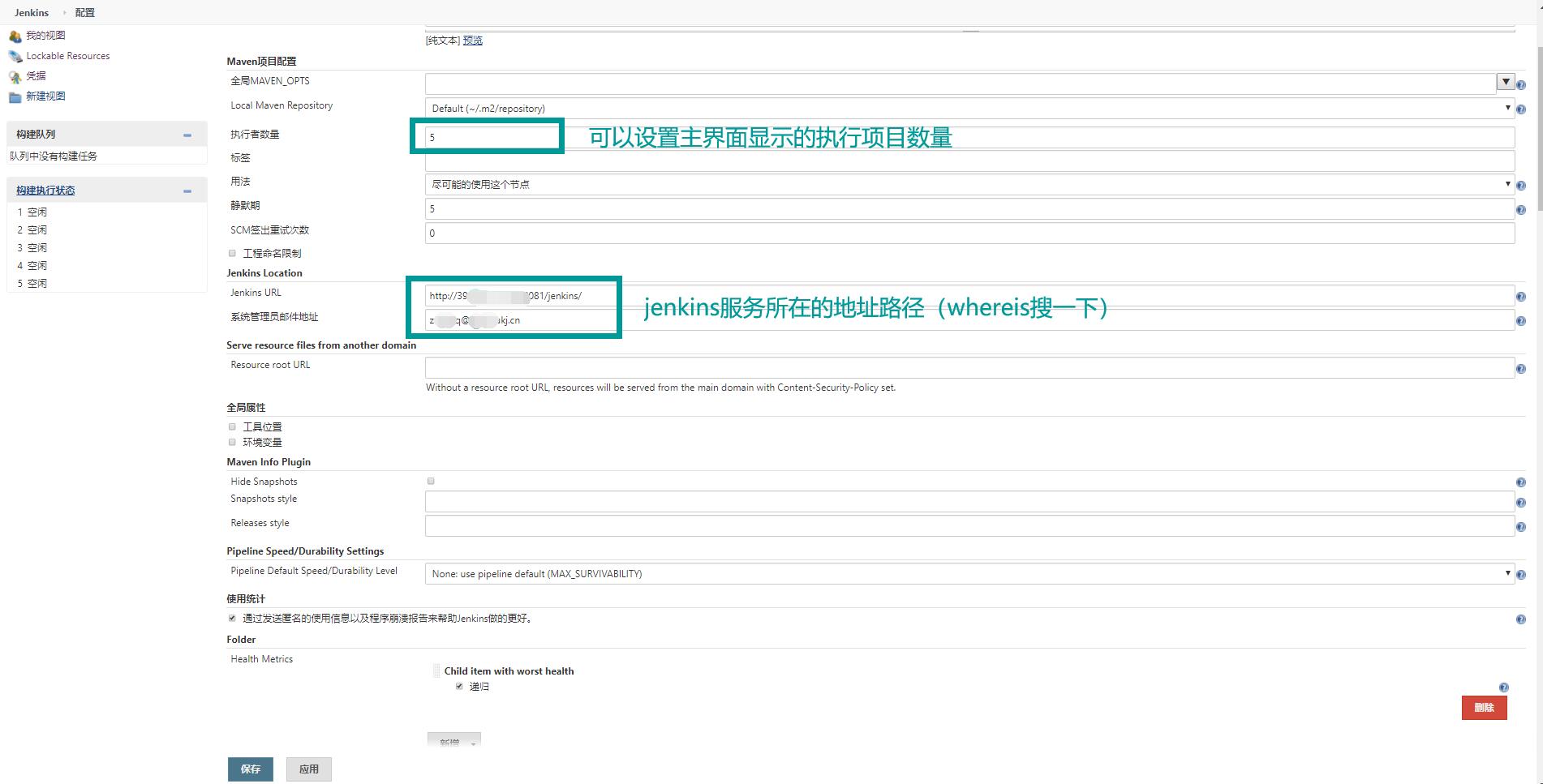Toggle the recursive (递归) checkbox
Viewport: 1543px width, 784px height.
pos(459,686)
